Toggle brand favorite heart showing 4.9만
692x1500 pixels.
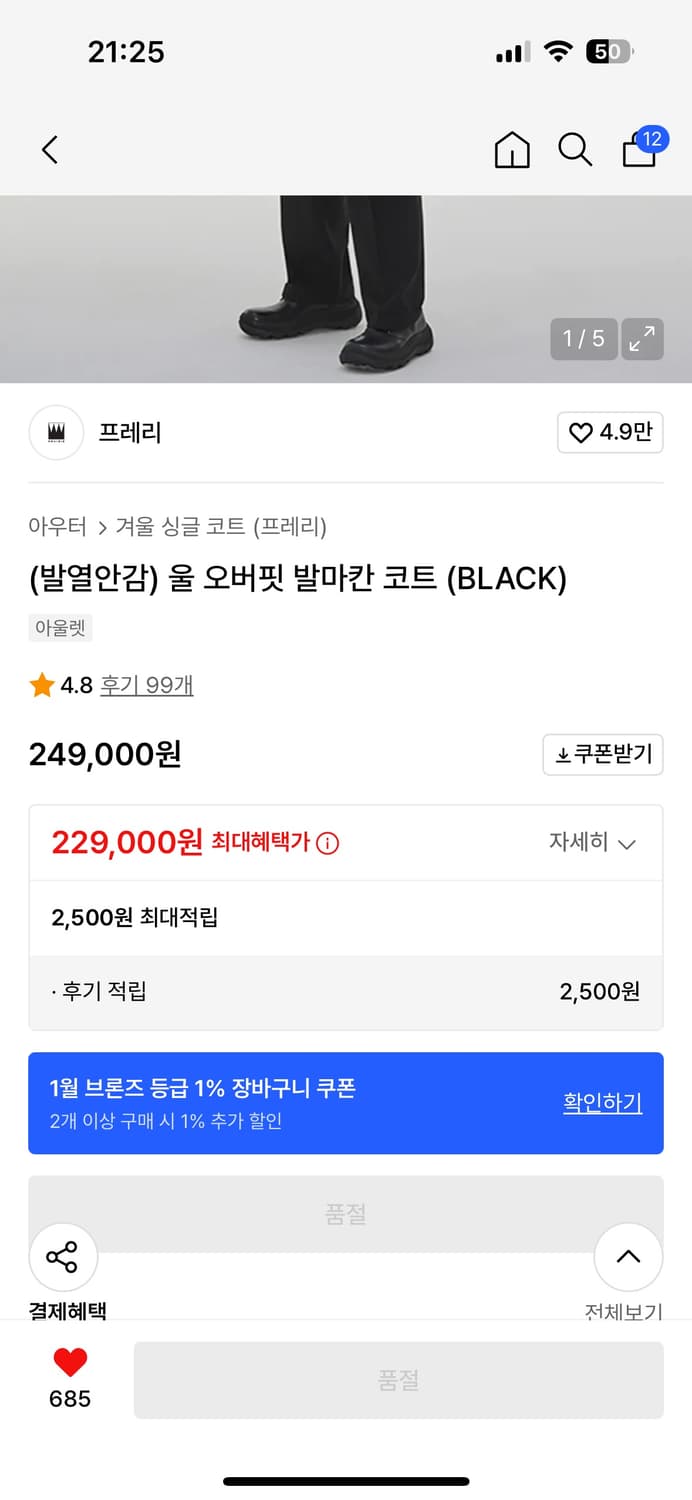pyautogui.click(x=609, y=432)
